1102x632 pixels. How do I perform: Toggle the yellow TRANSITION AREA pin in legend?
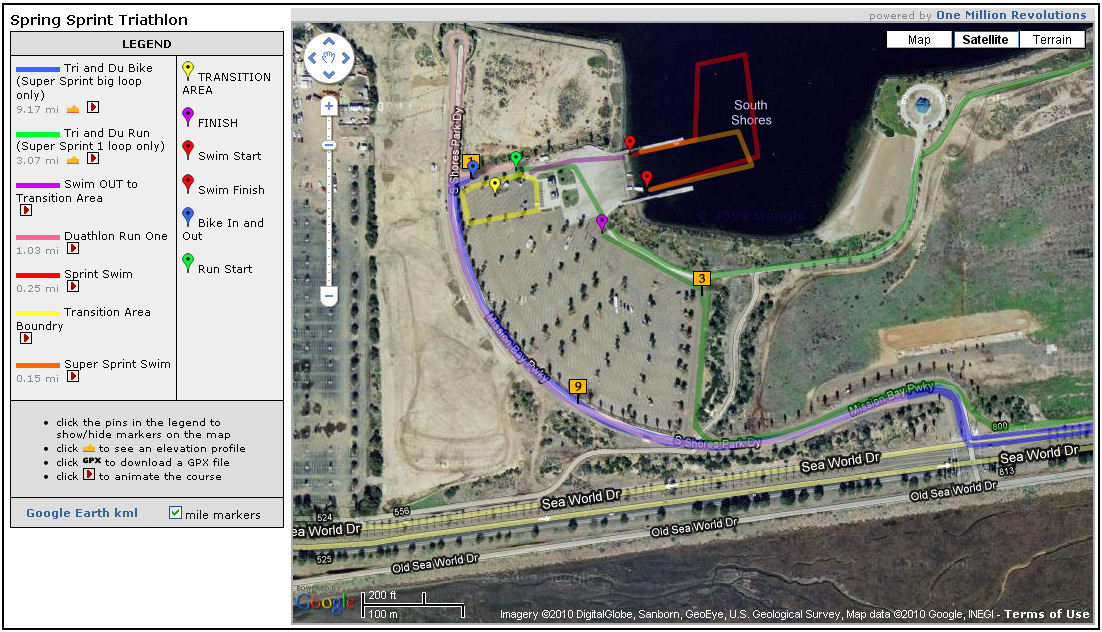click(188, 69)
